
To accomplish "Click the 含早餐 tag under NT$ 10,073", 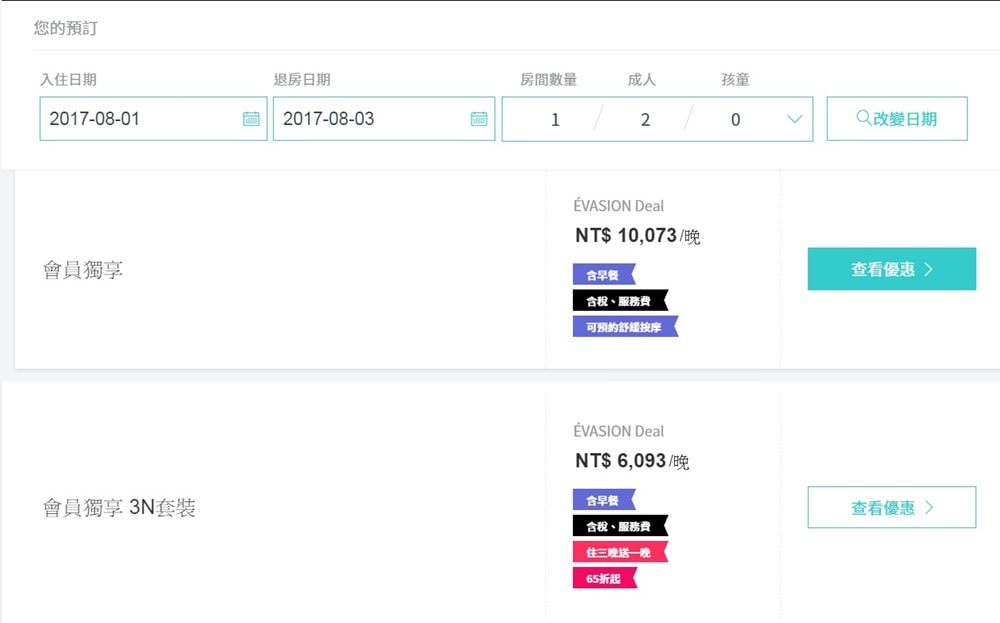I will tap(603, 275).
